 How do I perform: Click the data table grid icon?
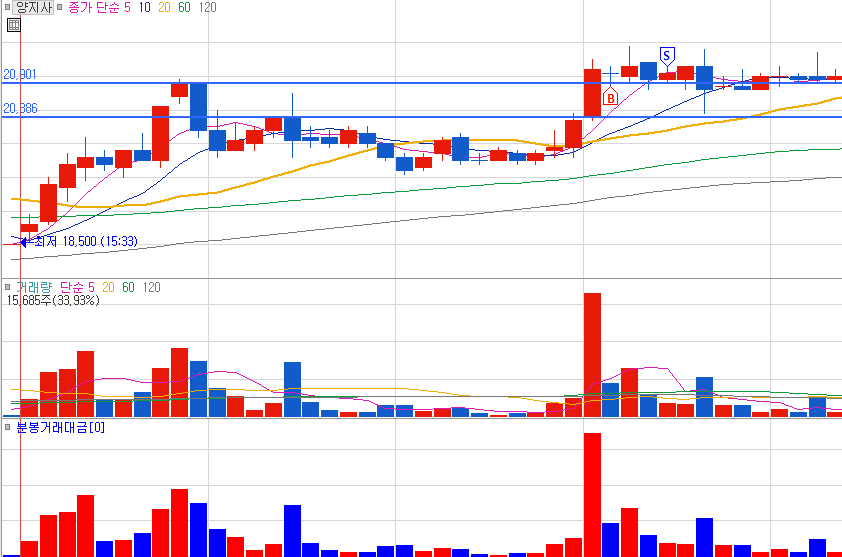point(13,25)
